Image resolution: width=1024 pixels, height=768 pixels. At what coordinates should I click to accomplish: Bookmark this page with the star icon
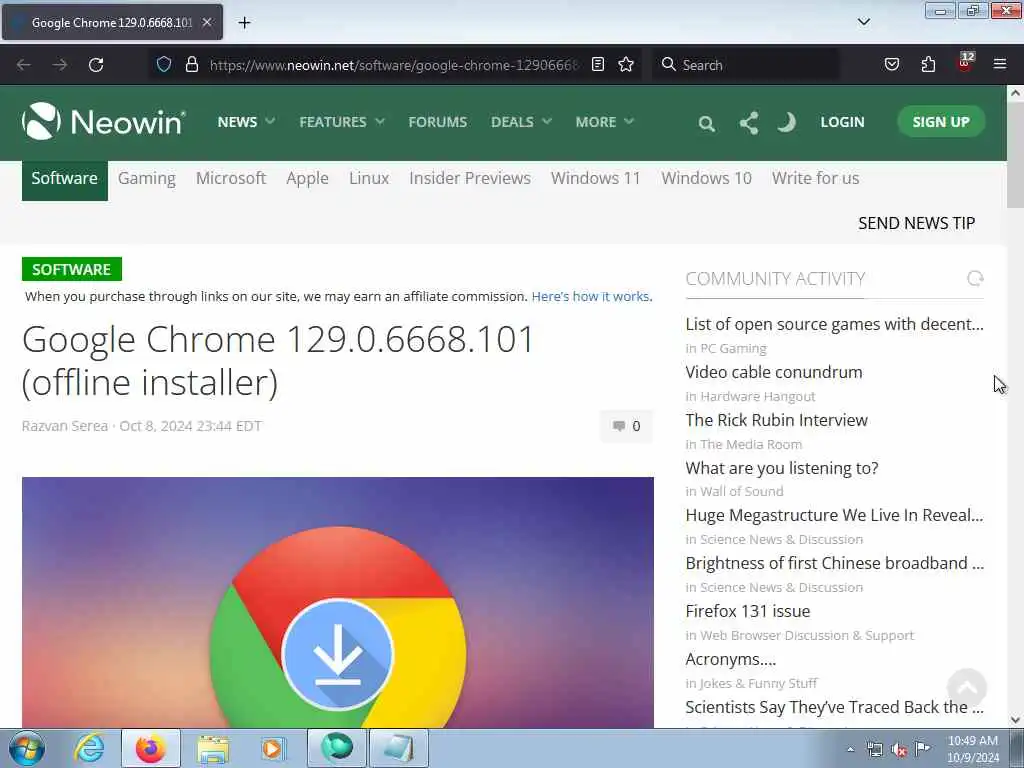point(626,64)
